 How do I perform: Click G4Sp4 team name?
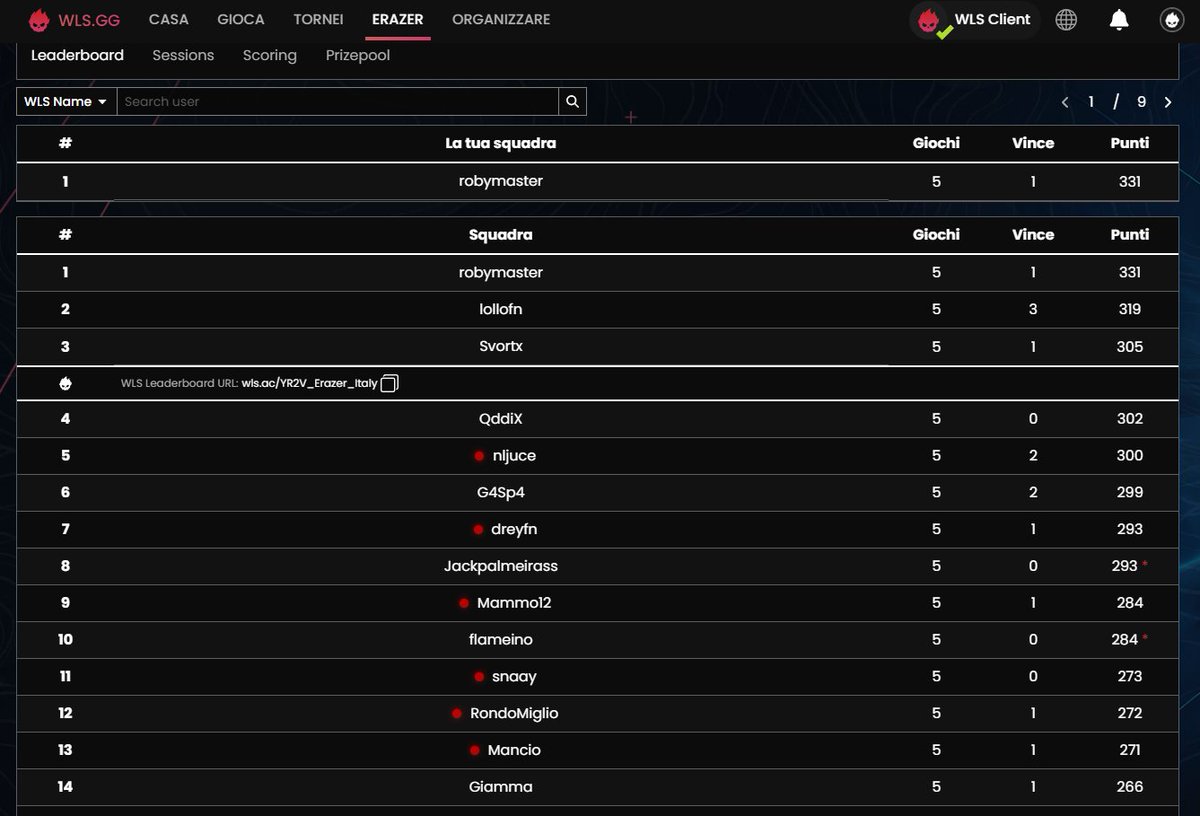click(501, 492)
